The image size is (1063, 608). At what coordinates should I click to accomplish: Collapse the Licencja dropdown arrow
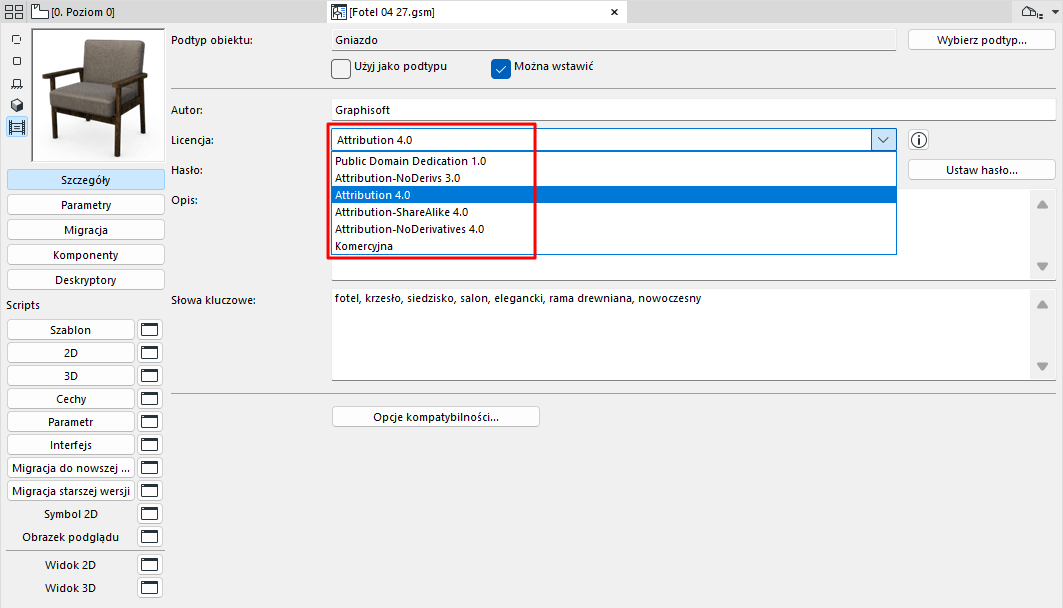tap(883, 140)
